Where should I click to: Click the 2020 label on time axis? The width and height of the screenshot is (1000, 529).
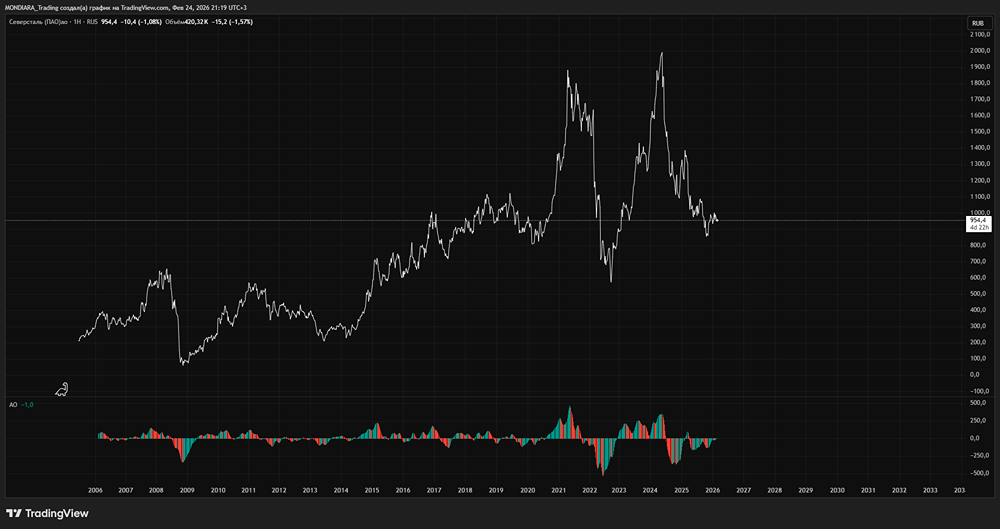(x=527, y=491)
